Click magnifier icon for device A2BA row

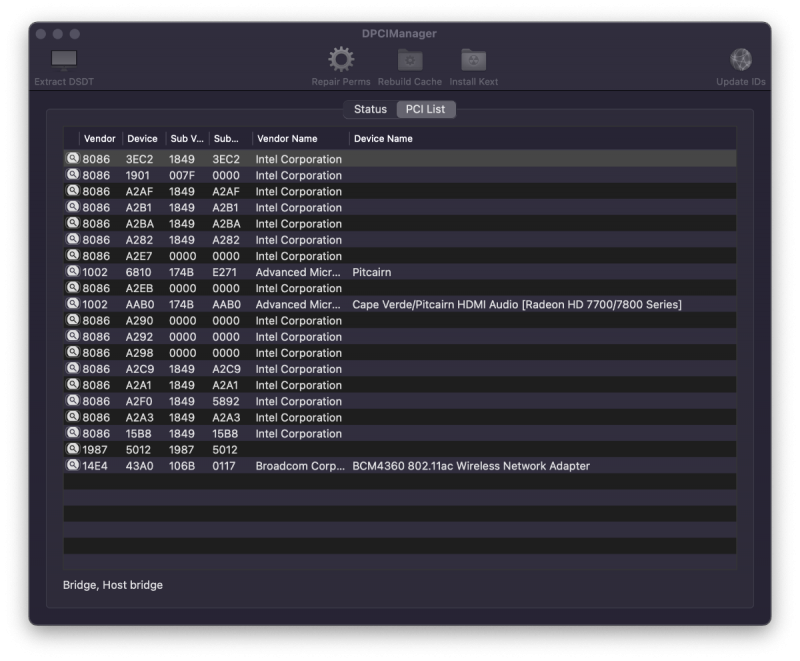[x=73, y=223]
